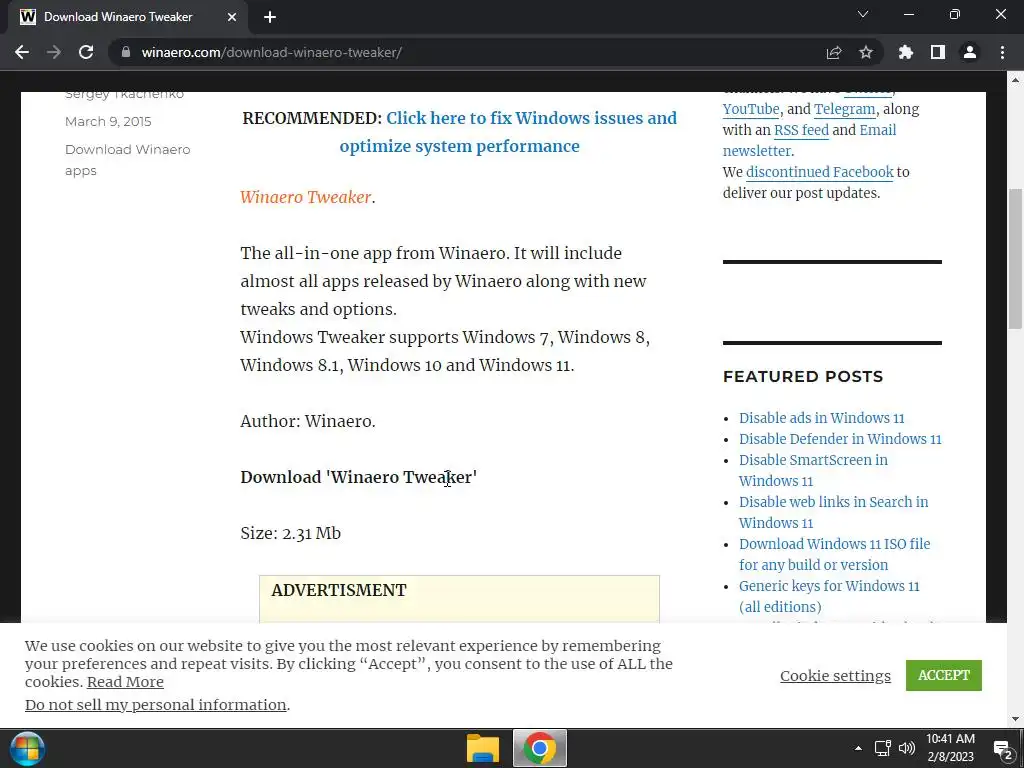The width and height of the screenshot is (1024, 768).
Task: Share this page icon in address bar
Action: pyautogui.click(x=834, y=52)
